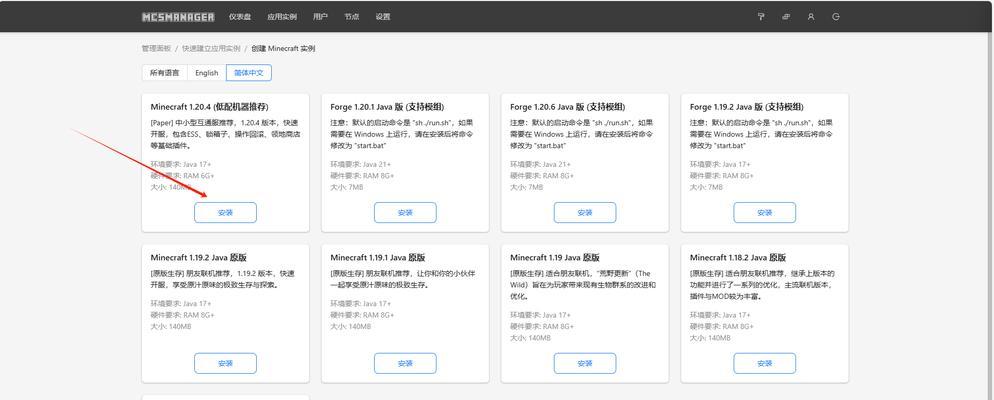Click the Minecraft 1.18.2 Java 原版 title

point(738,258)
